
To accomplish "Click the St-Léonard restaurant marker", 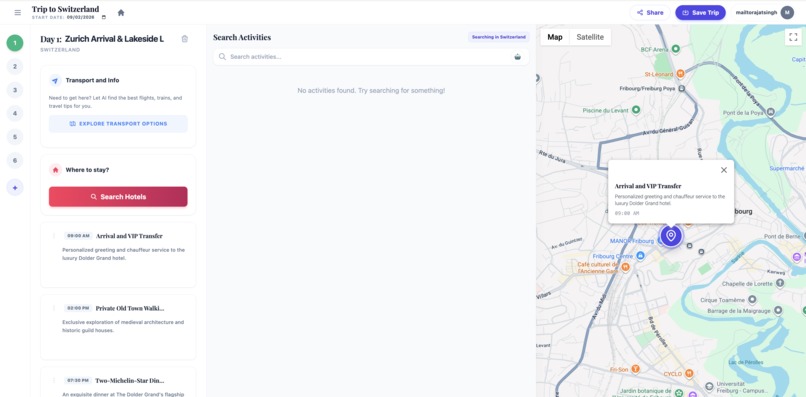I will pos(681,74).
